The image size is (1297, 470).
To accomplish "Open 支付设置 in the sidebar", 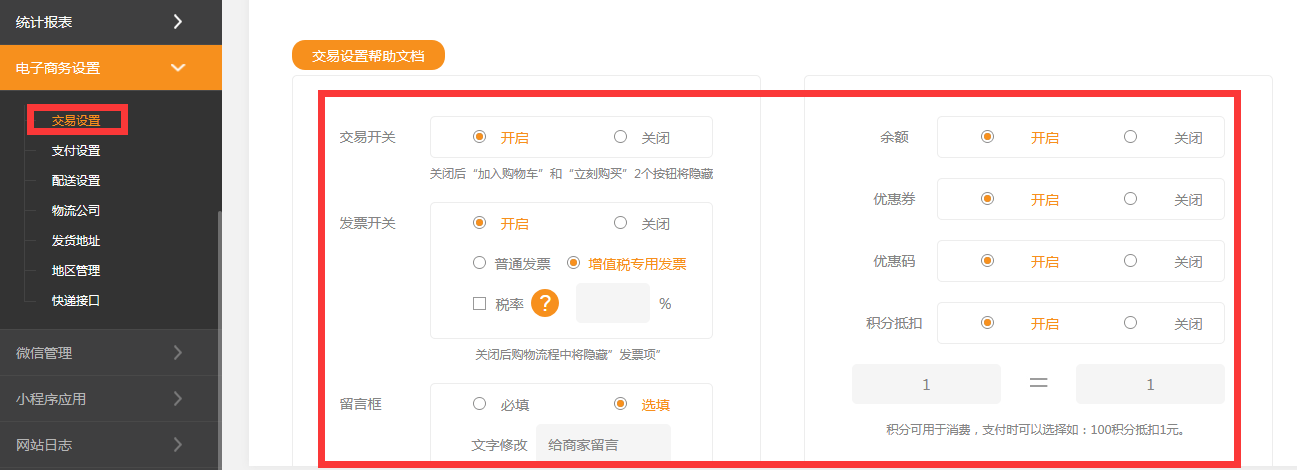I will [76, 151].
